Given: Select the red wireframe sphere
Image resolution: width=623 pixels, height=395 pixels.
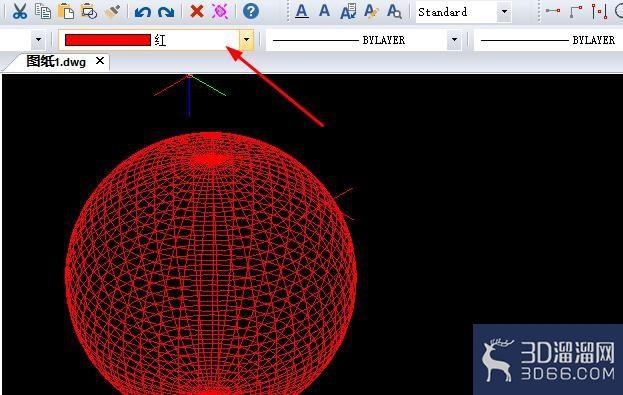Looking at the screenshot, I should [x=211, y=263].
